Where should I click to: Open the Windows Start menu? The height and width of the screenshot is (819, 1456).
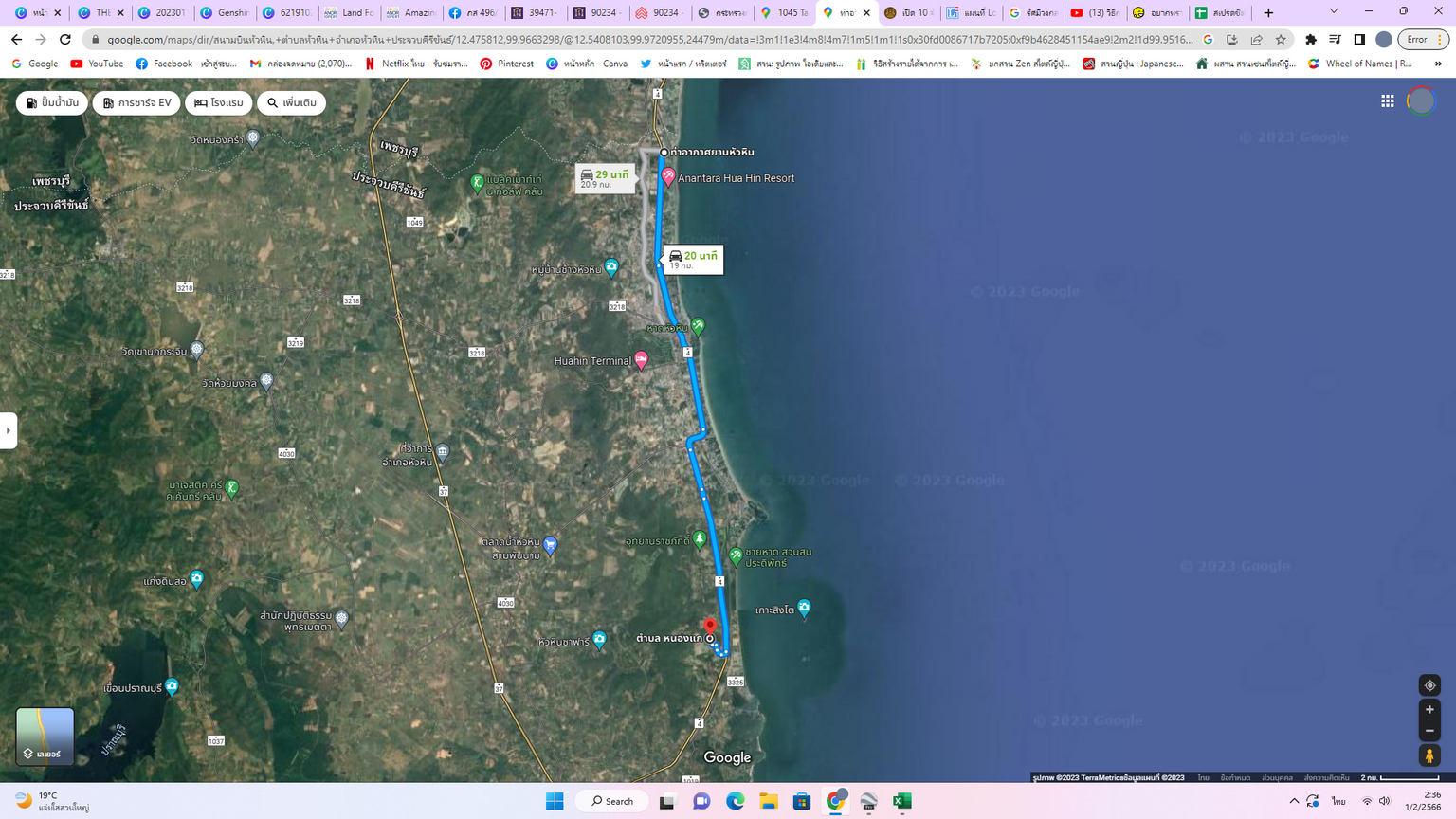[555, 801]
